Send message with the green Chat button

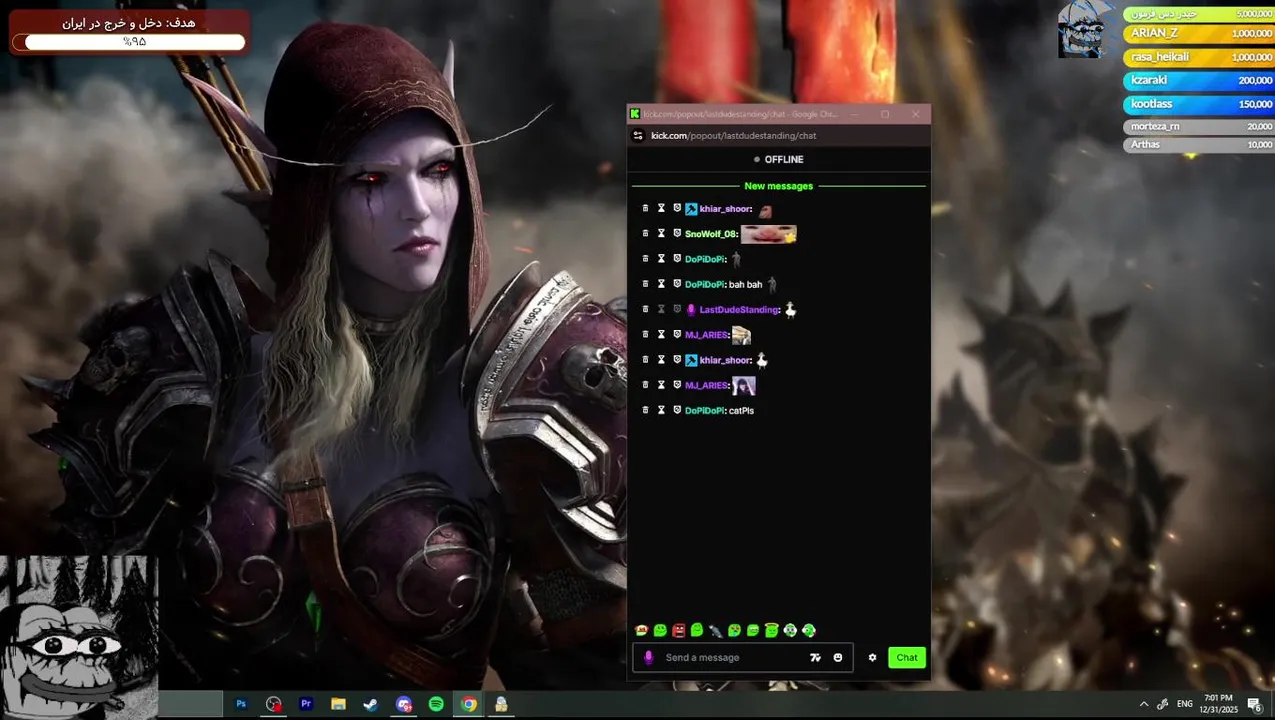907,657
